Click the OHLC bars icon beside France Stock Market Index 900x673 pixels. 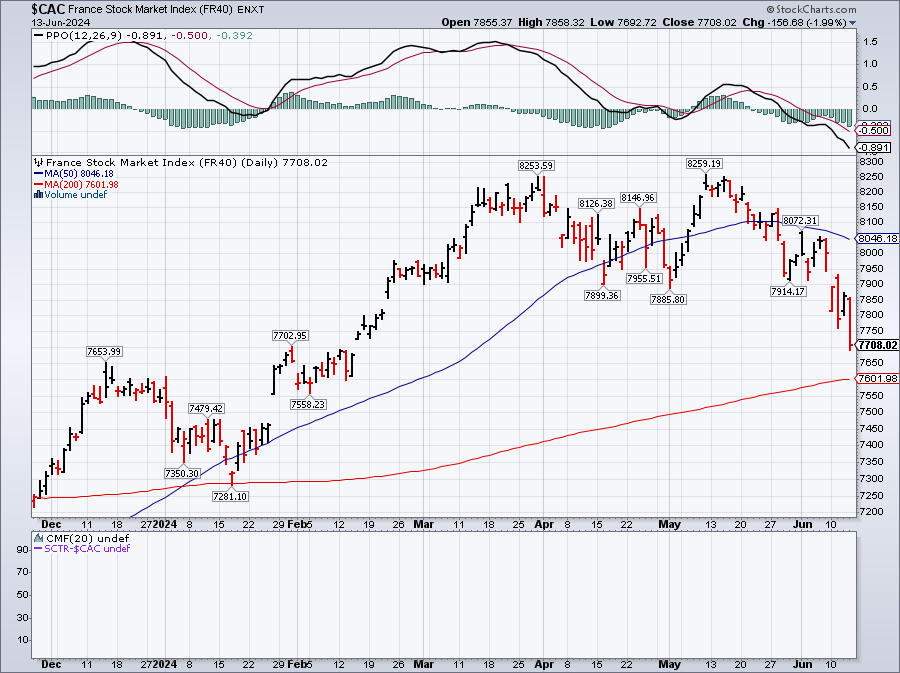point(37,162)
